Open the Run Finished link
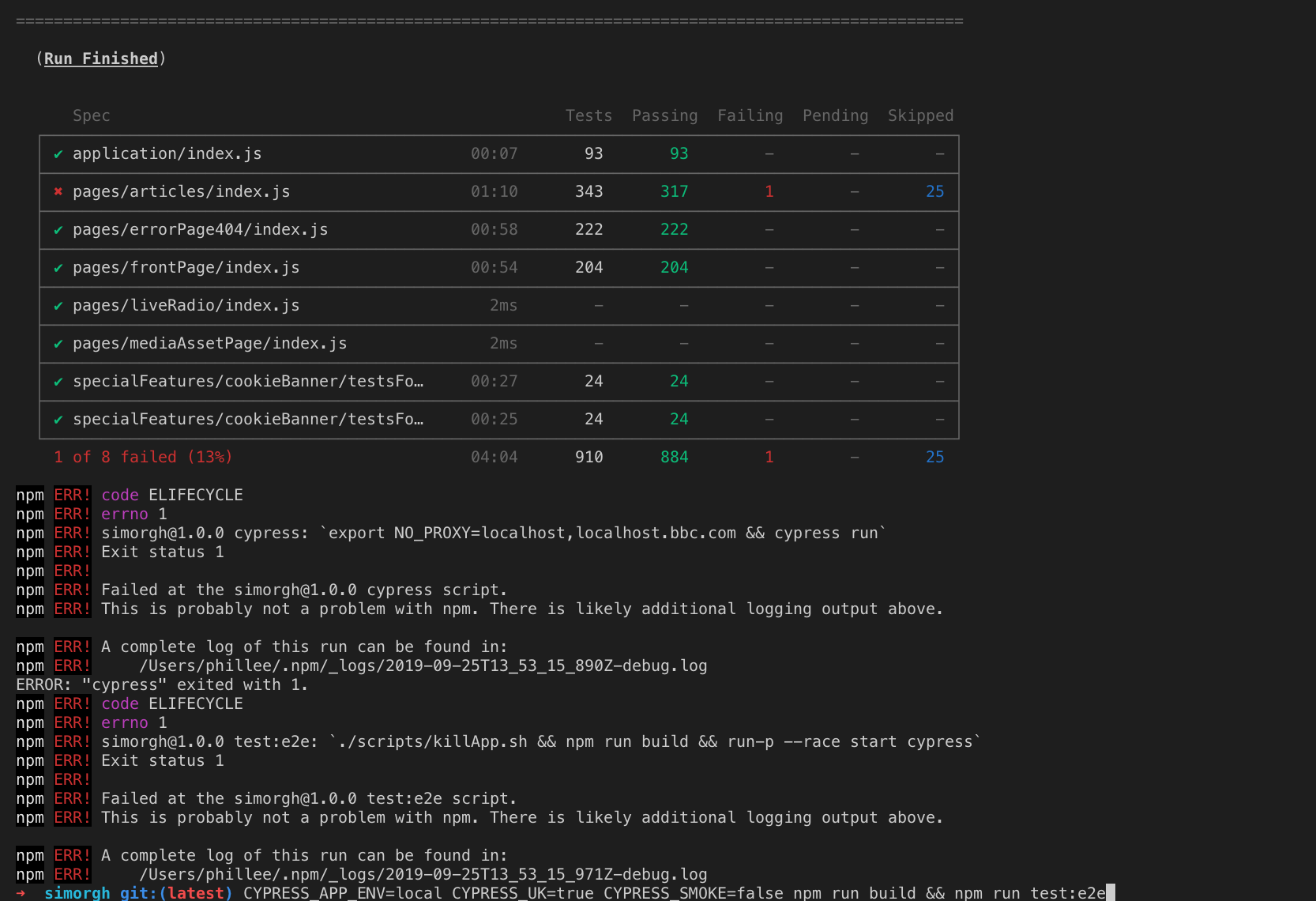This screenshot has height=901, width=1316. pos(100,58)
